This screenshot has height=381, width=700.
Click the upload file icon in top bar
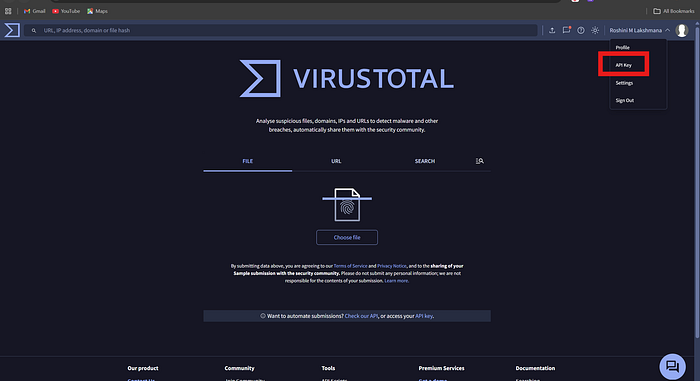coord(552,30)
